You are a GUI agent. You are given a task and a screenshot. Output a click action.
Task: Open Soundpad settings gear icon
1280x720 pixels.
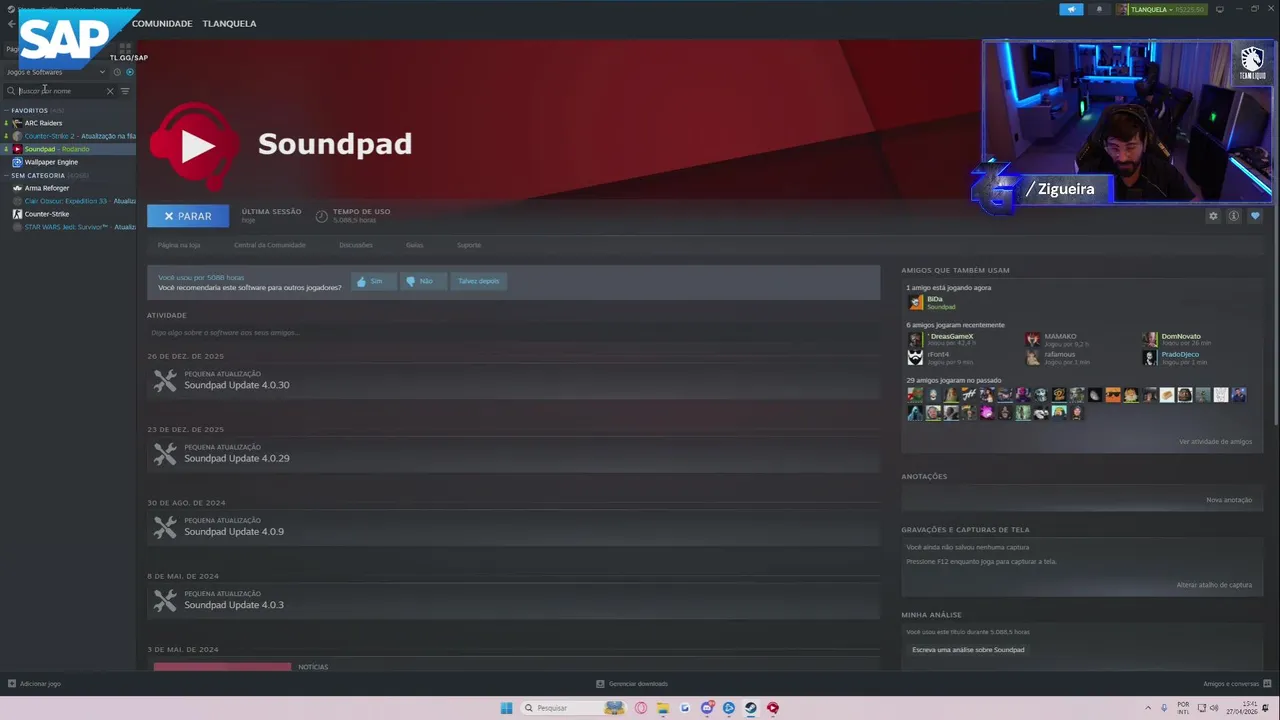click(1213, 216)
